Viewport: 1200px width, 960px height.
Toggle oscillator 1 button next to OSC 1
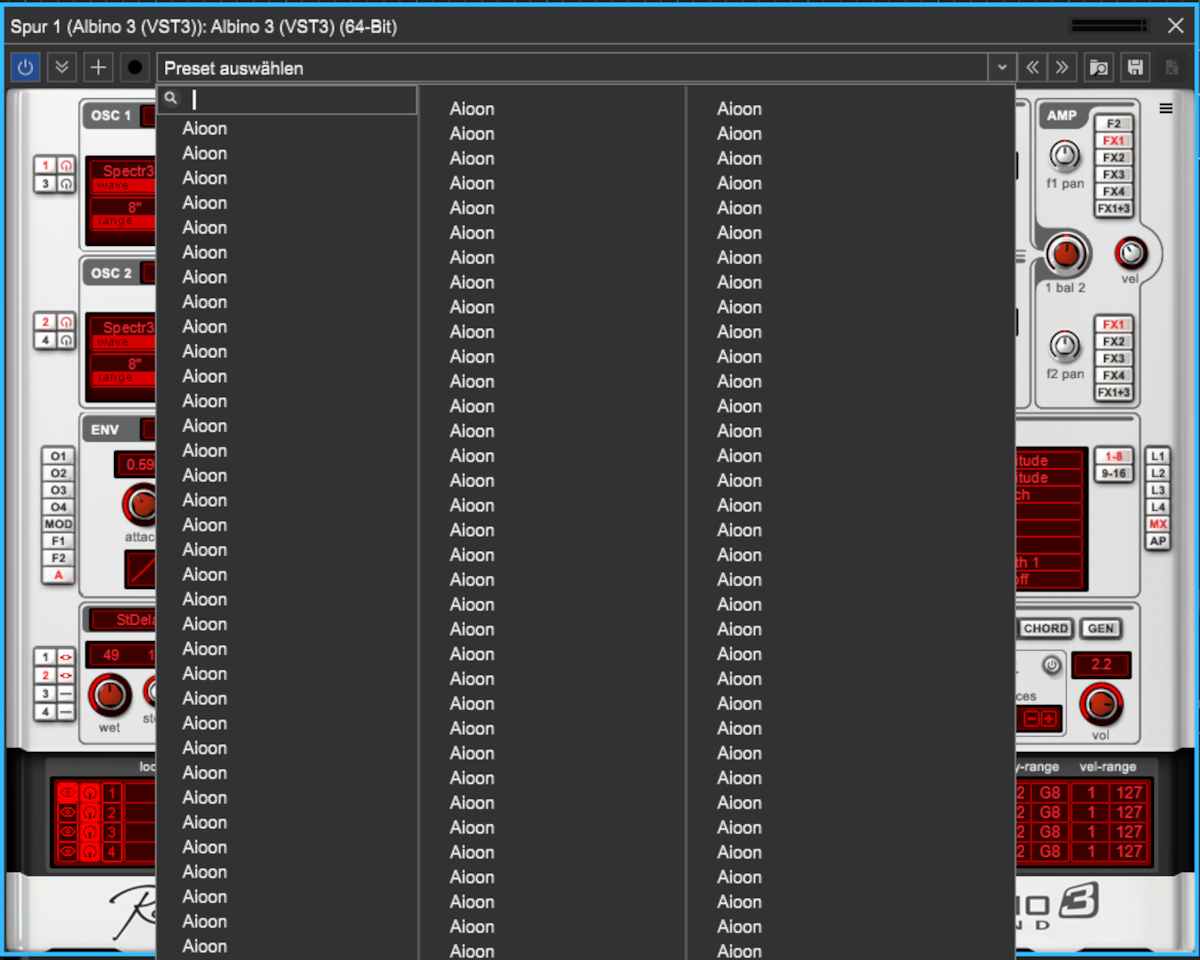46,165
